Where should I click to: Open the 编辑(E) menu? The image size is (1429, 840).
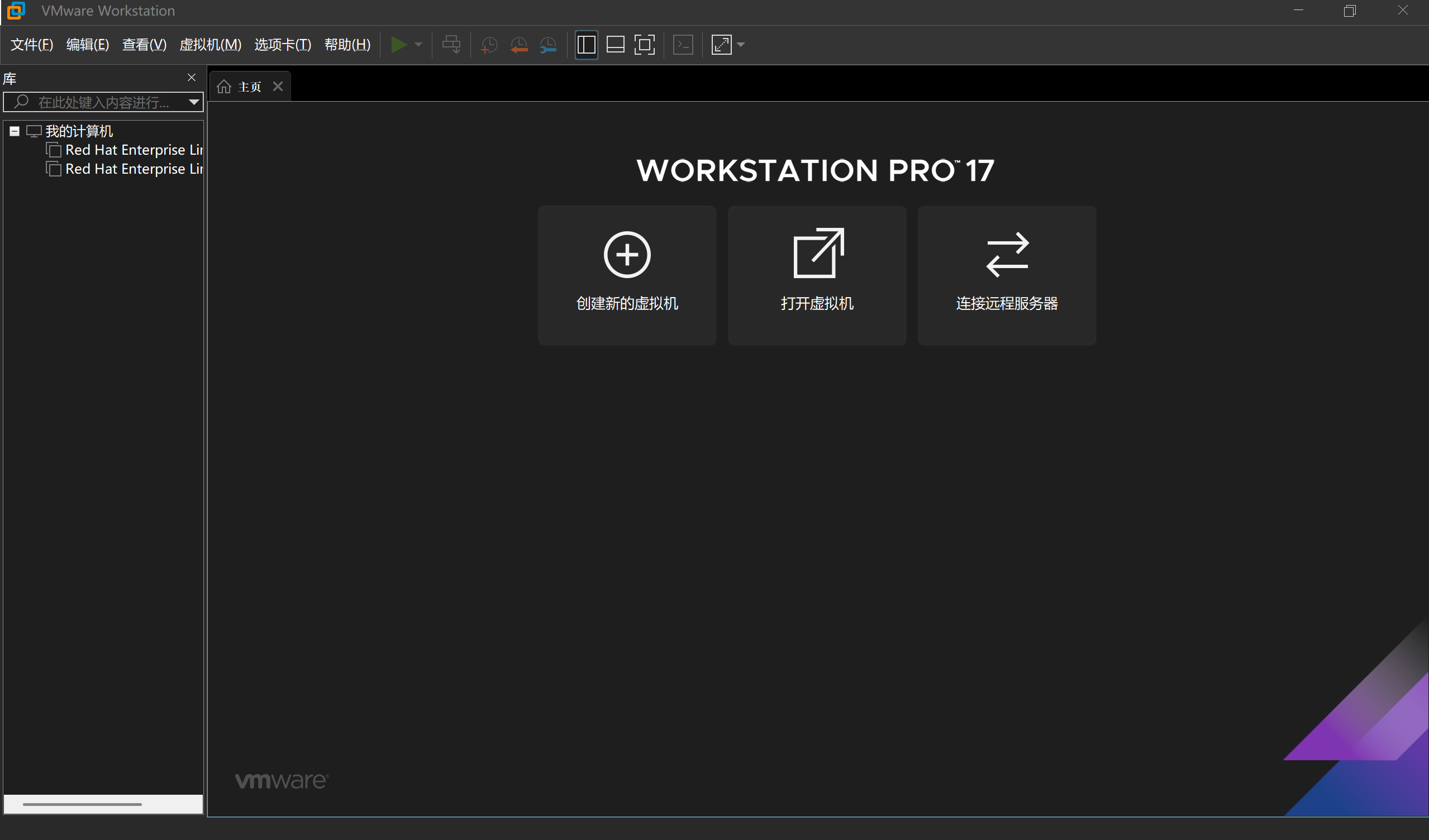point(87,44)
